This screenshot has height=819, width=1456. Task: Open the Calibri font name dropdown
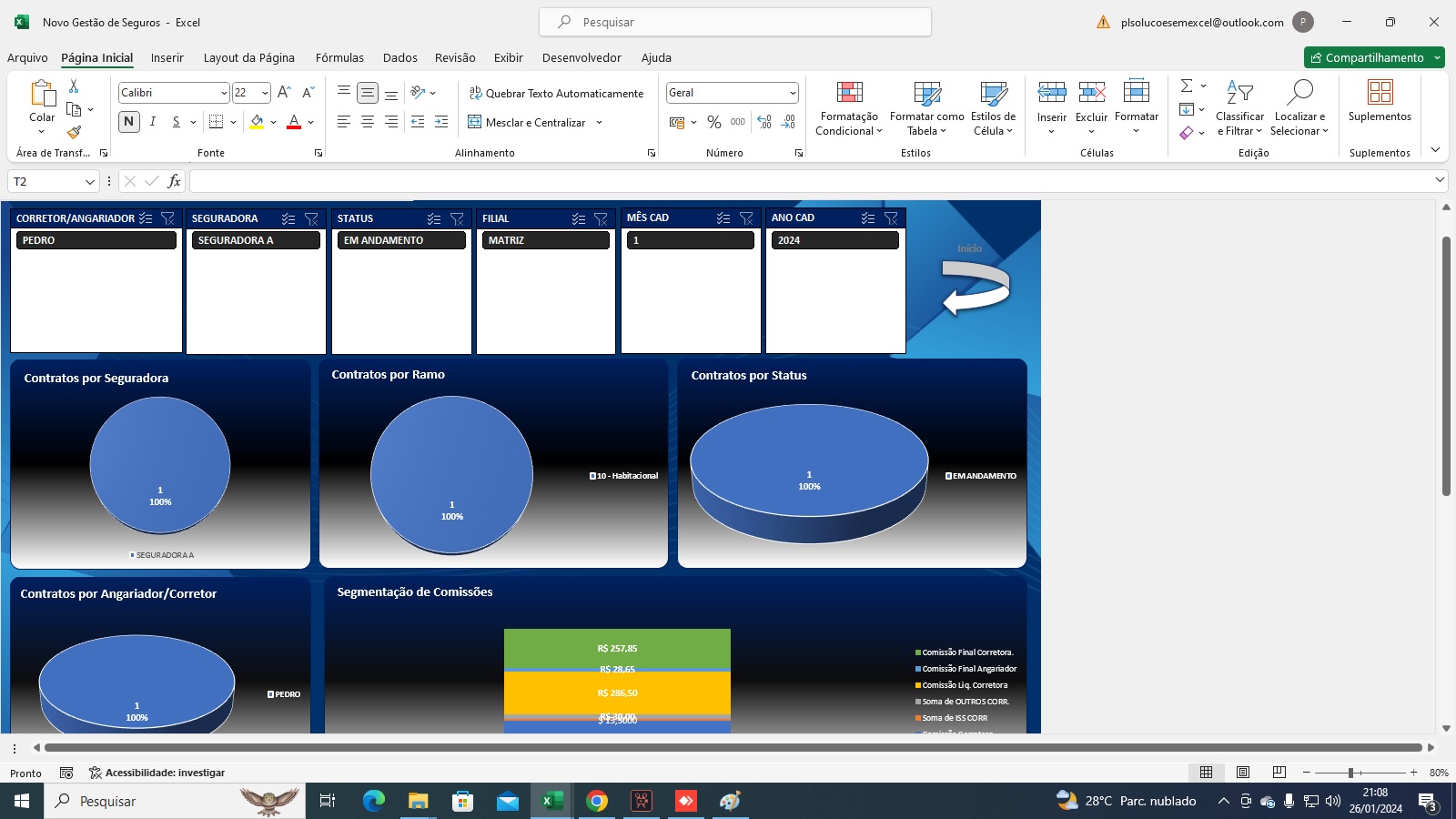[224, 93]
